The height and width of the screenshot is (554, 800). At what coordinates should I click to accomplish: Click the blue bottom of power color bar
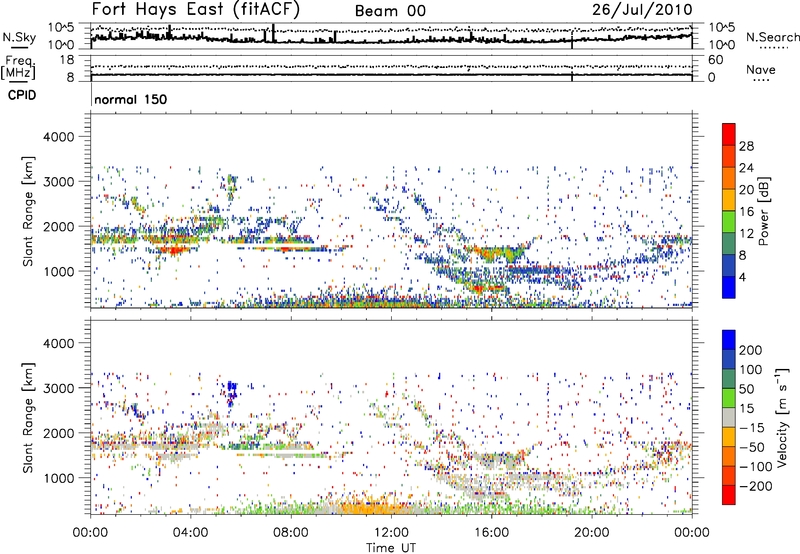729,287
